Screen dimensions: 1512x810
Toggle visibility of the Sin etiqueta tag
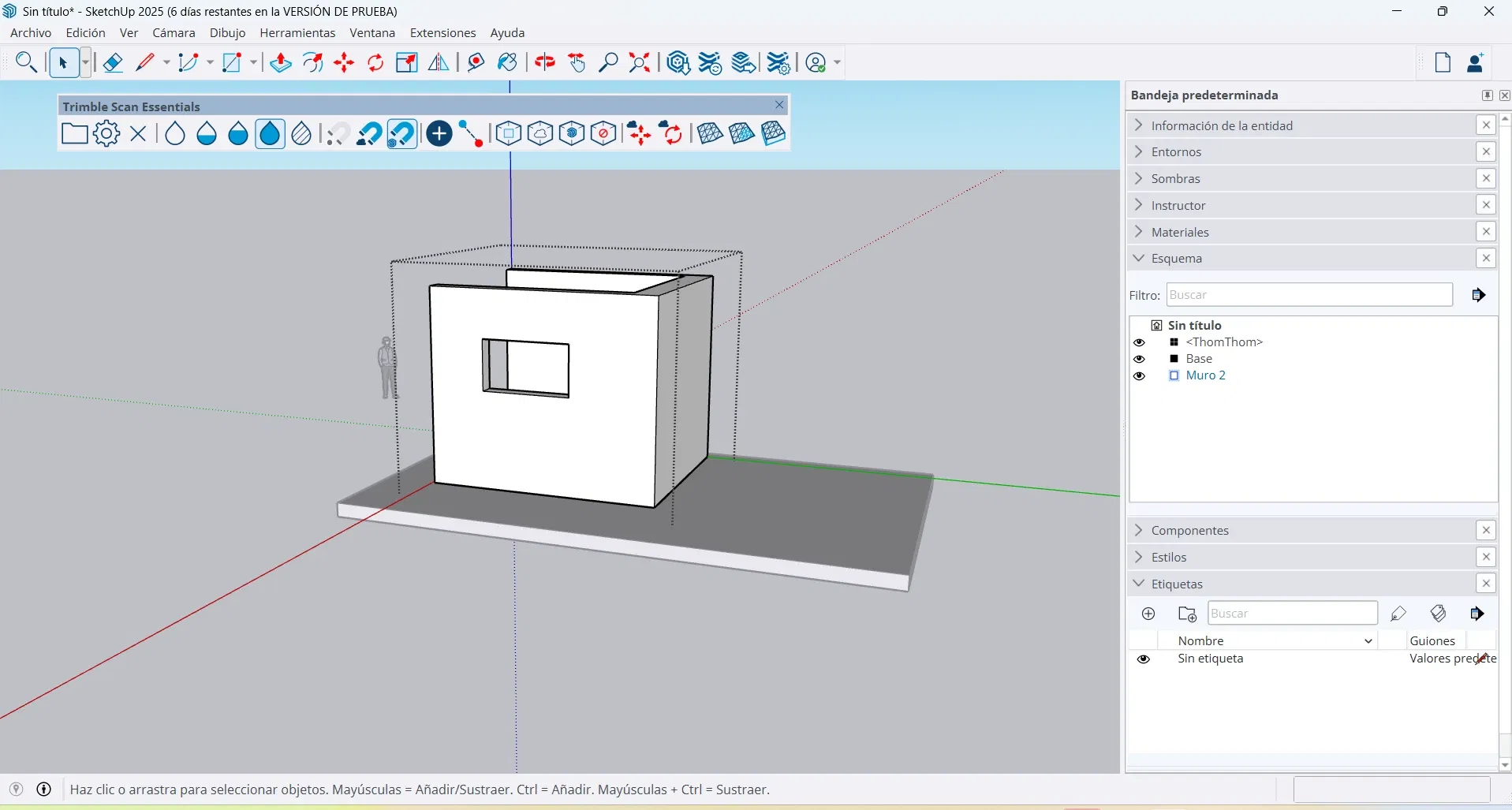tap(1144, 659)
